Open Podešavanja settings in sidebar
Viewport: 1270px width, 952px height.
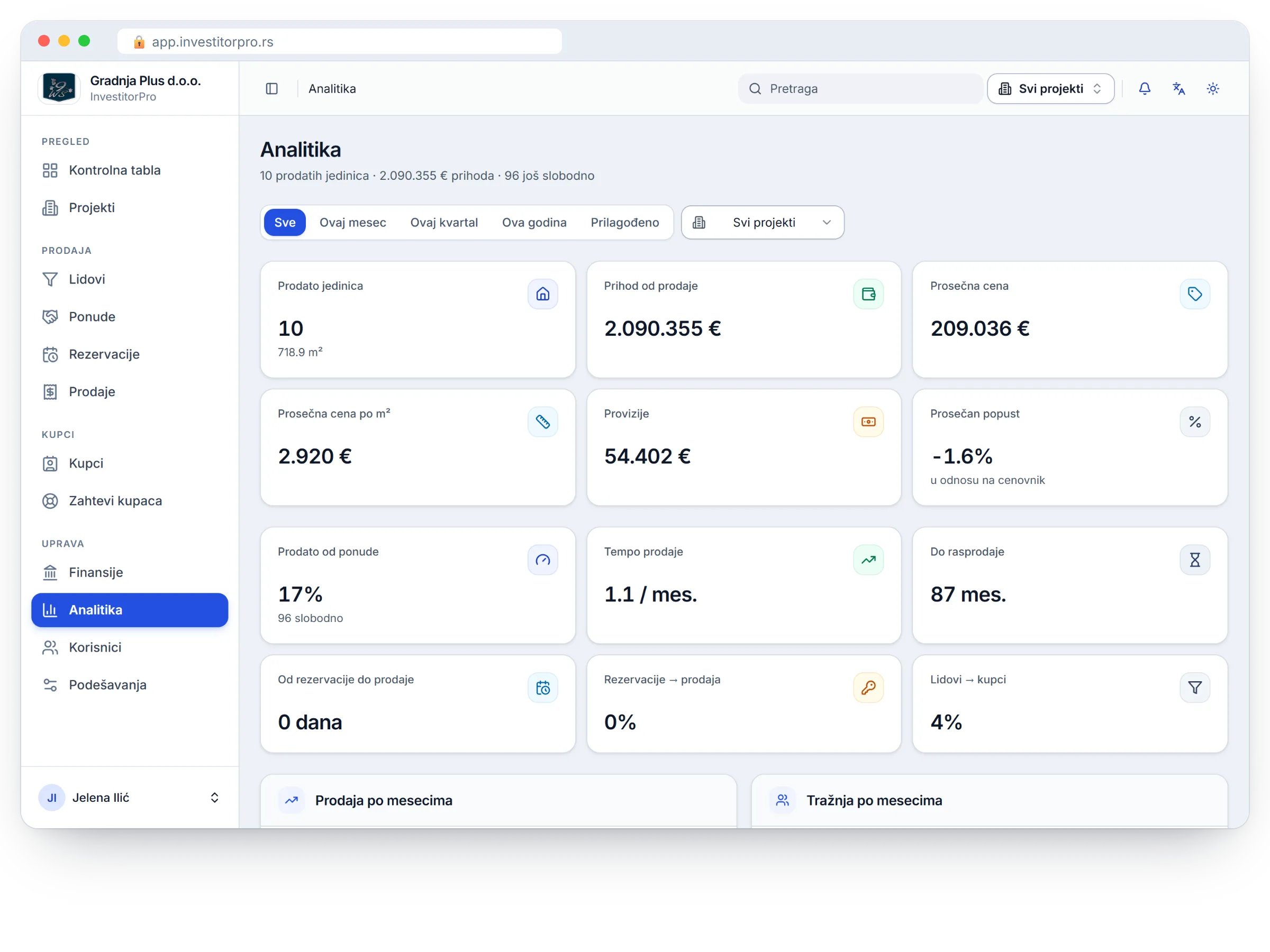point(129,684)
